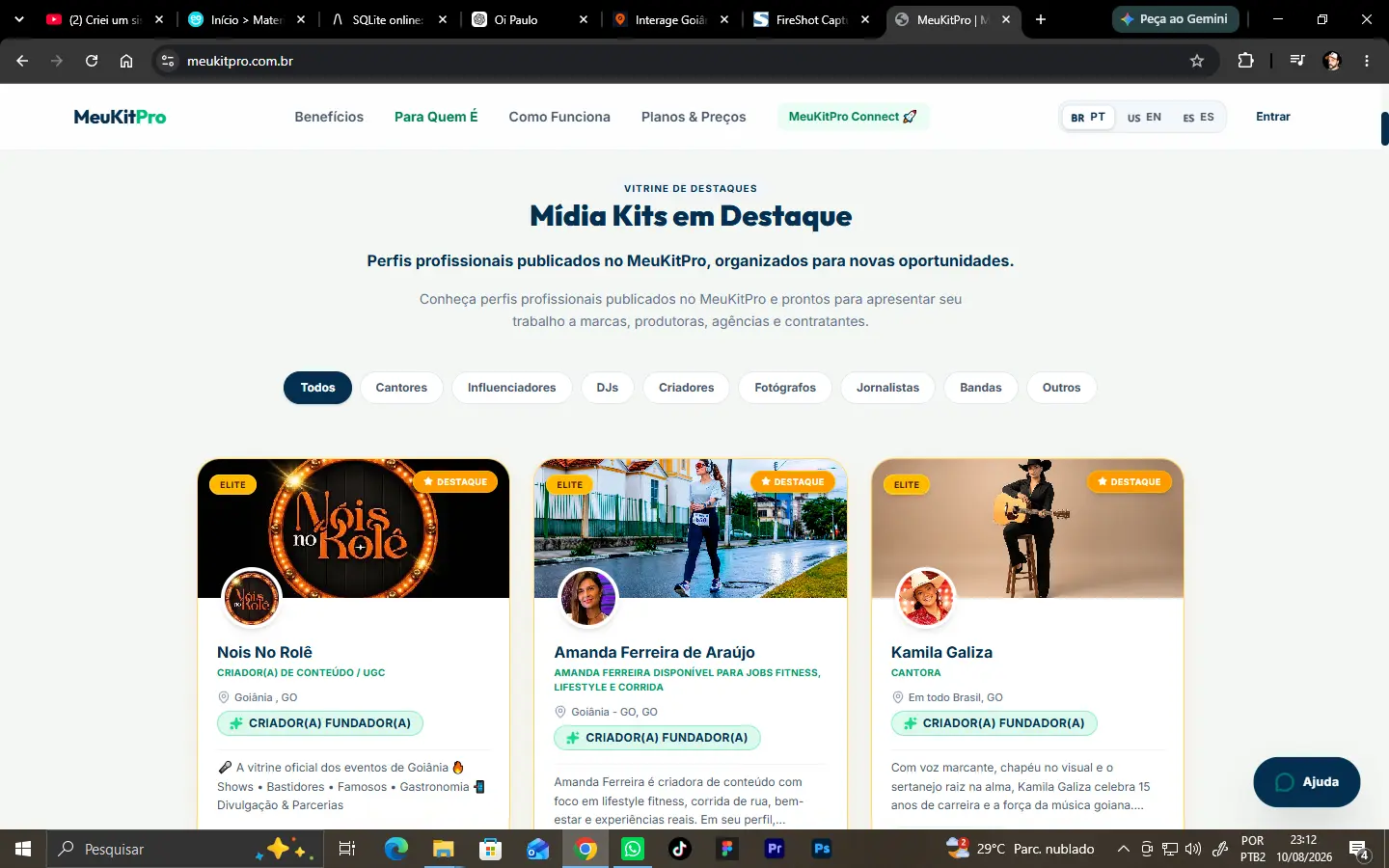
Task: Open the browser home page
Action: [x=126, y=61]
